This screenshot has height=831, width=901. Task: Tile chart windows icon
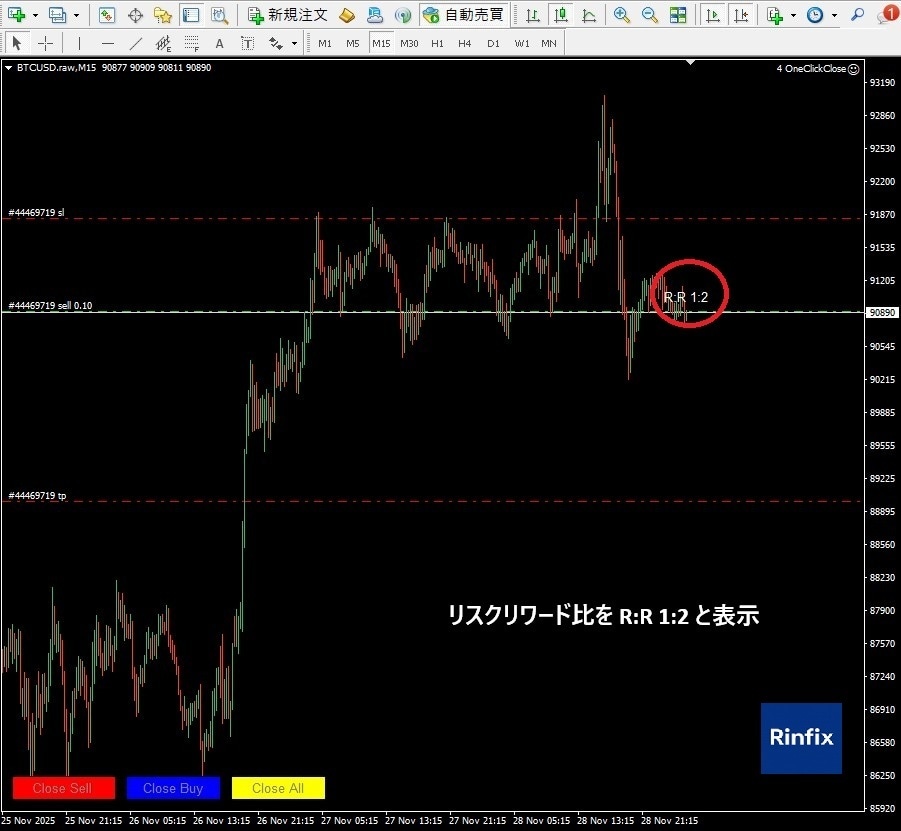pyautogui.click(x=678, y=15)
